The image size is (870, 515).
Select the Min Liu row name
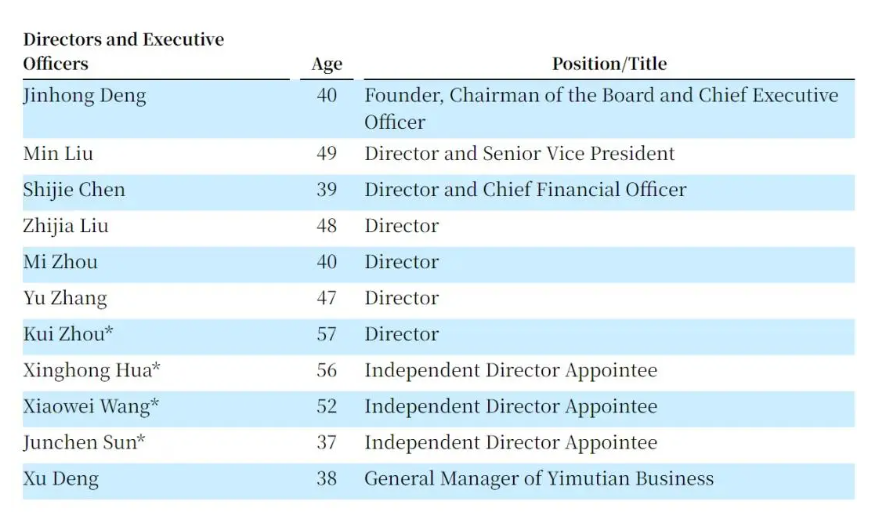(x=58, y=153)
